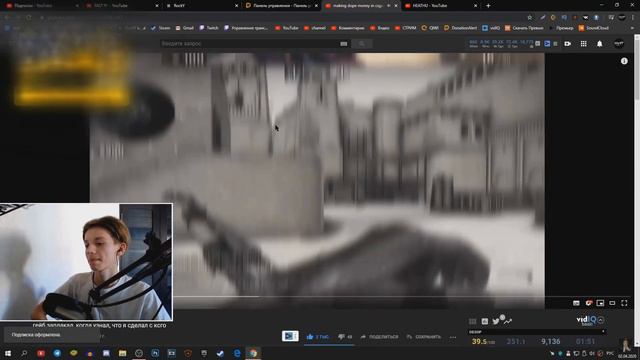Image resolution: width=640 pixels, height=360 pixels.
Task: Open the more actions three-dot menu
Action: [453, 337]
